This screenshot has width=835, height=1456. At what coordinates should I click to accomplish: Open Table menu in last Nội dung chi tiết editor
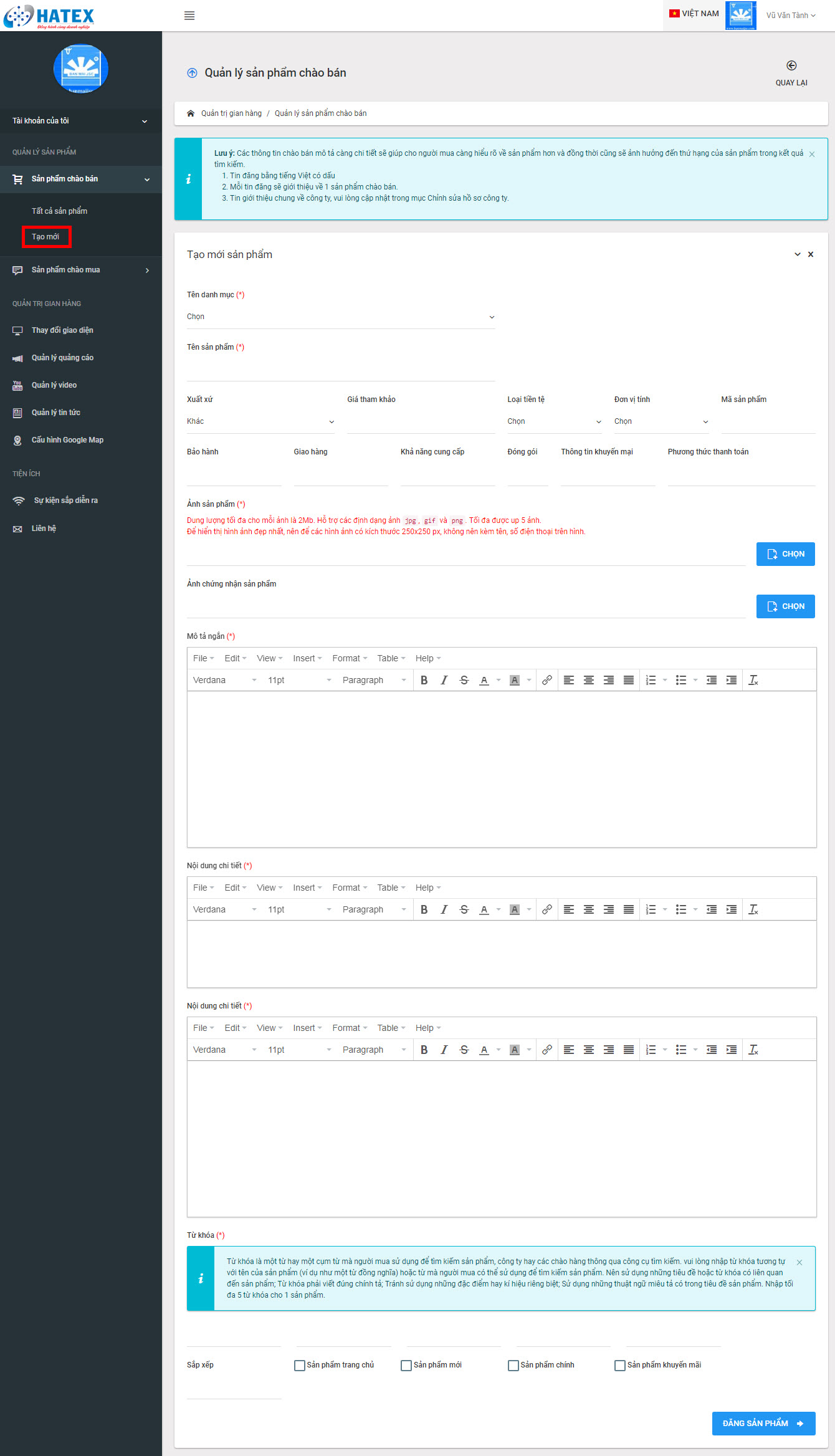(391, 1028)
